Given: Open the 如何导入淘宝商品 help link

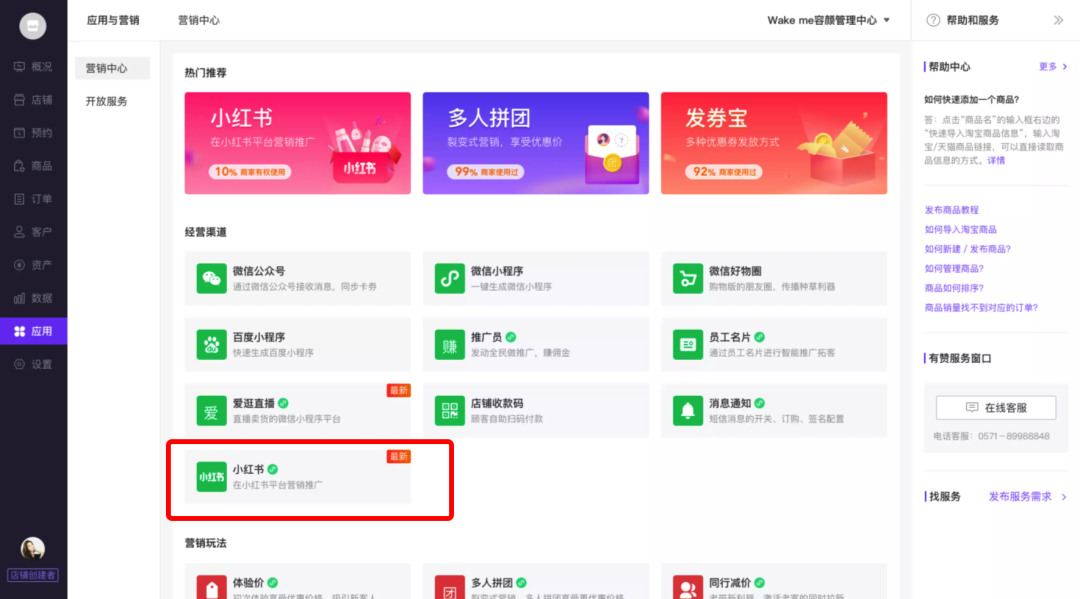Looking at the screenshot, I should pos(960,229).
